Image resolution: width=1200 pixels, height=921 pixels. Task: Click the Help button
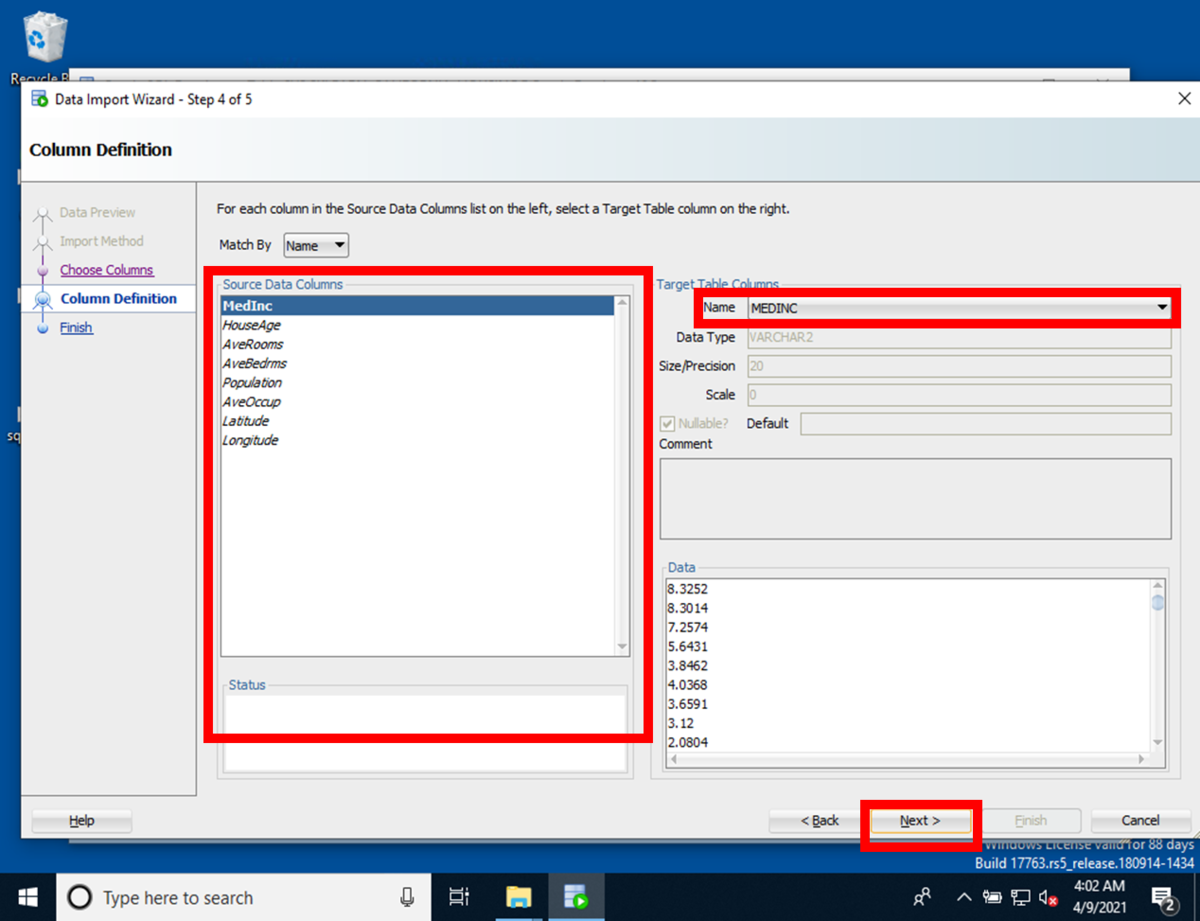tap(82, 821)
